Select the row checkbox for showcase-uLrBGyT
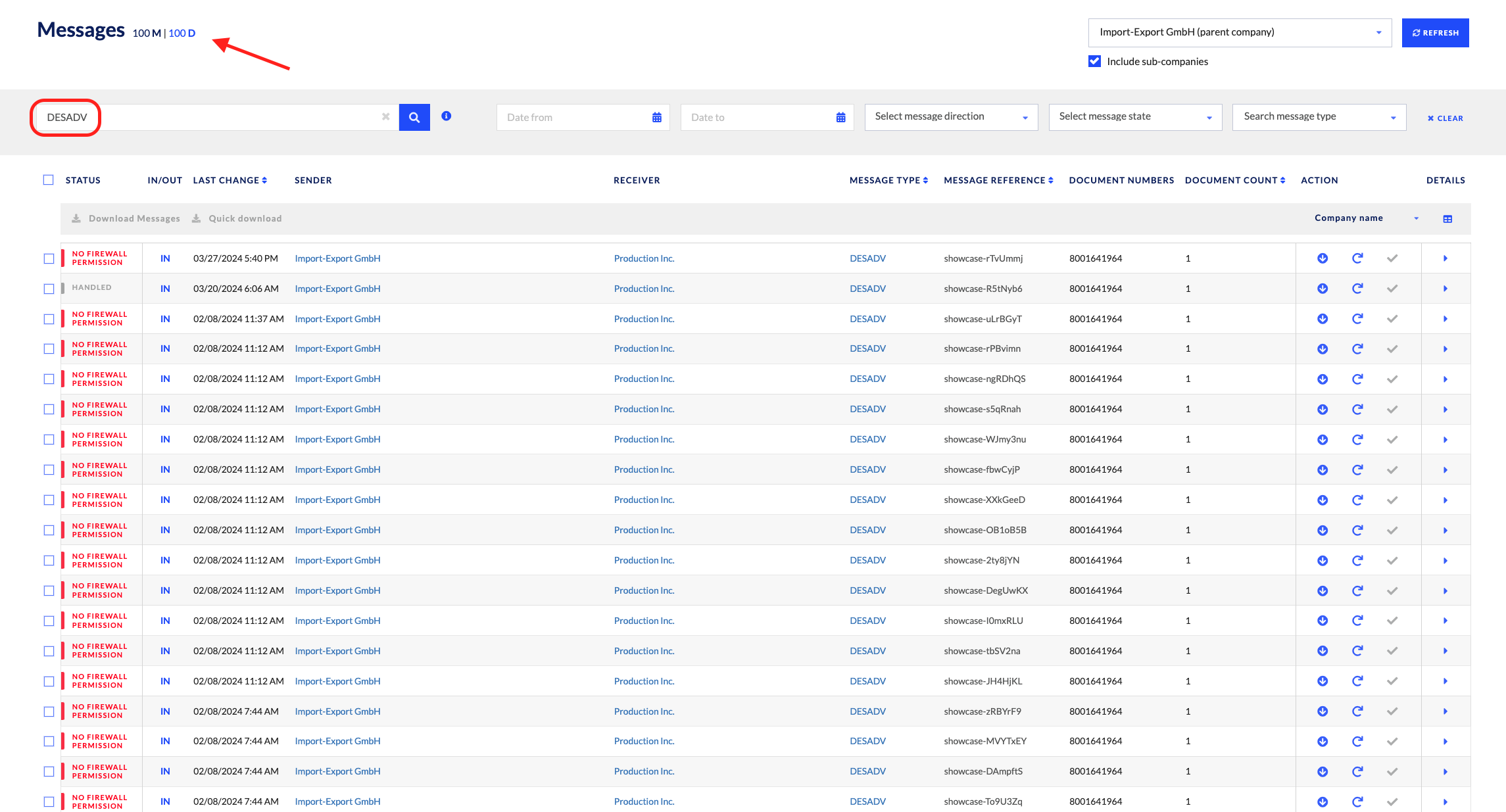This screenshot has height=812, width=1506. [x=49, y=319]
